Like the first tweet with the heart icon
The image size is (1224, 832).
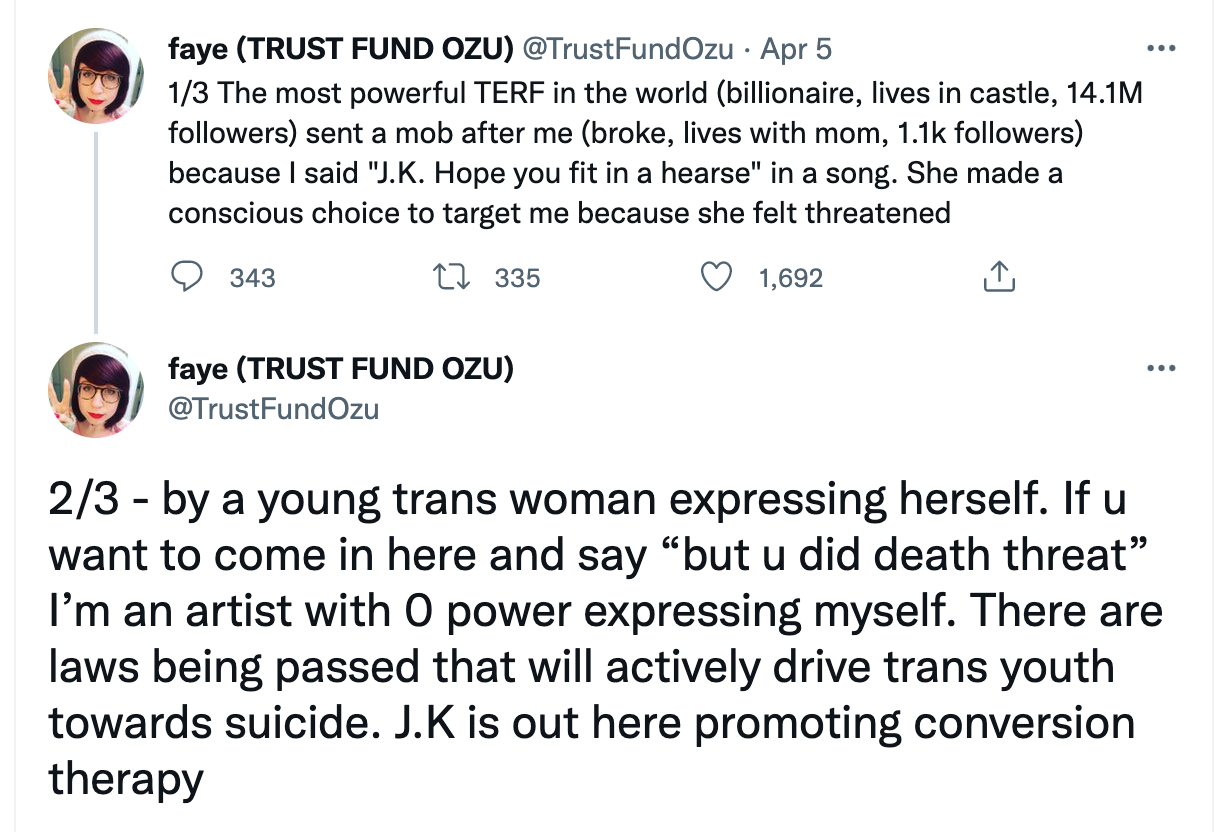pyautogui.click(x=716, y=277)
